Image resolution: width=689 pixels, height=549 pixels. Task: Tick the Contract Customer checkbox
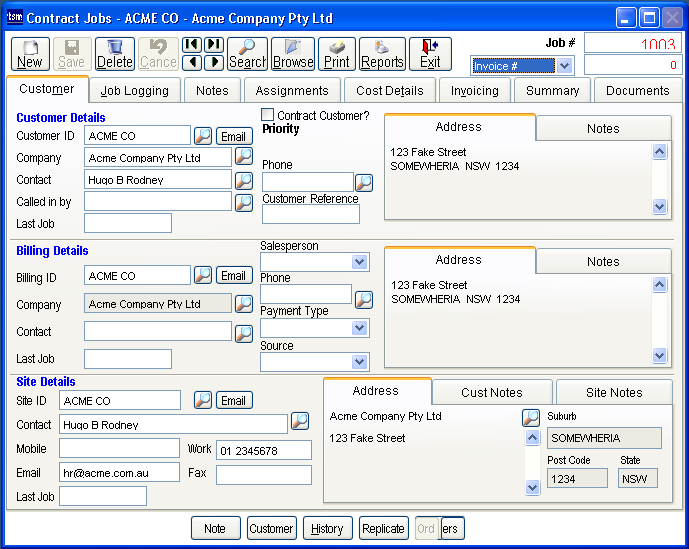(268, 115)
